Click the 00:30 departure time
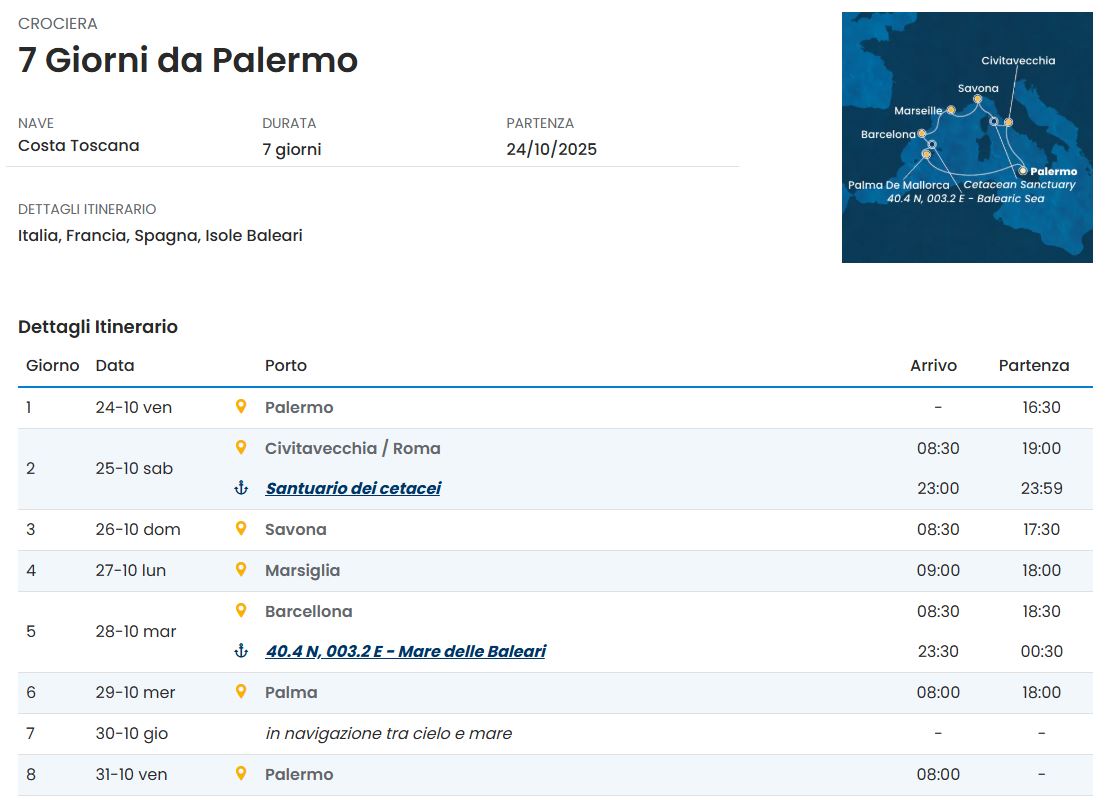Viewport: 1112px width, 807px height. [1041, 651]
